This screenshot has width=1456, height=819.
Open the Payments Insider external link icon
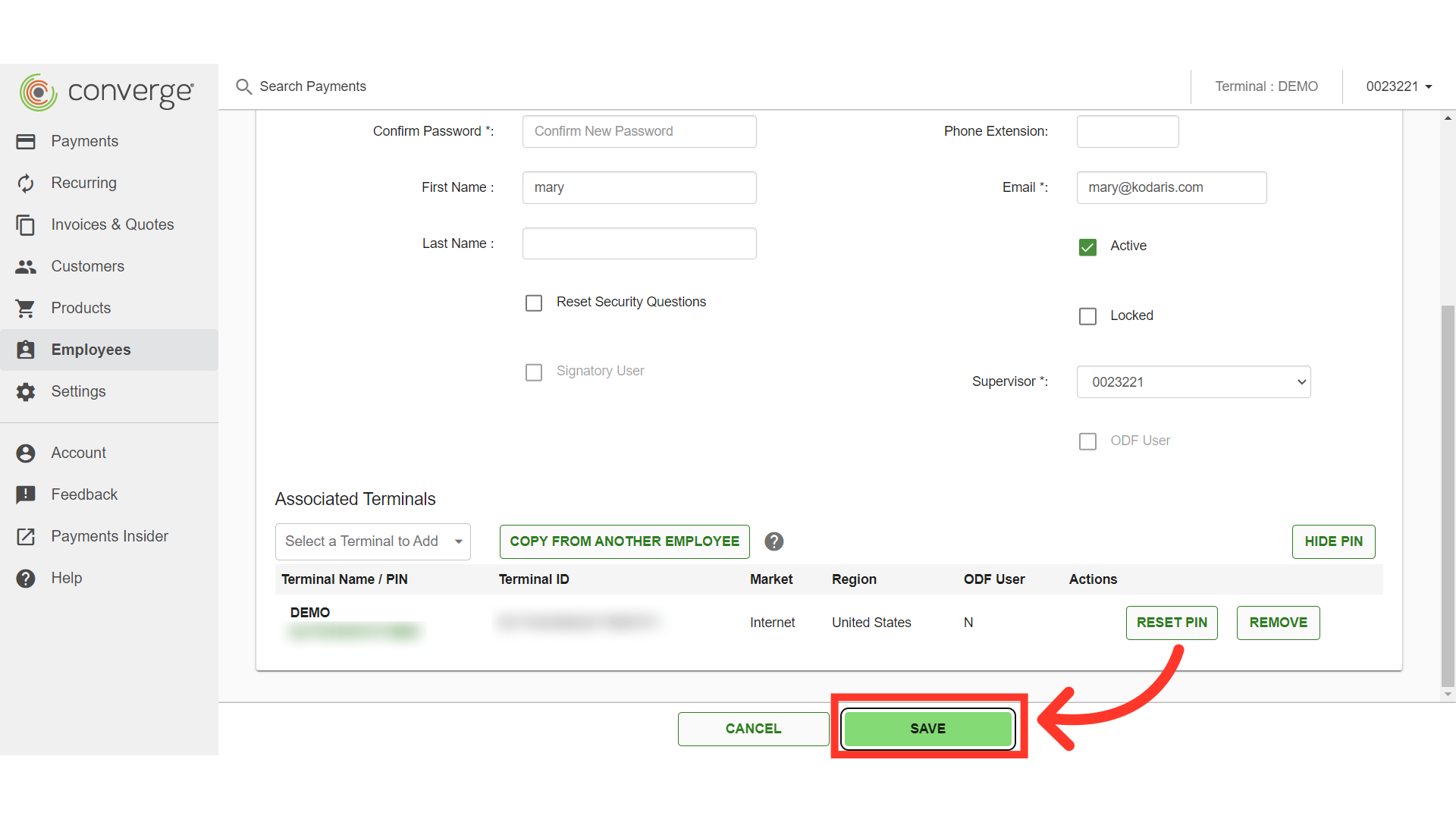pyautogui.click(x=26, y=537)
